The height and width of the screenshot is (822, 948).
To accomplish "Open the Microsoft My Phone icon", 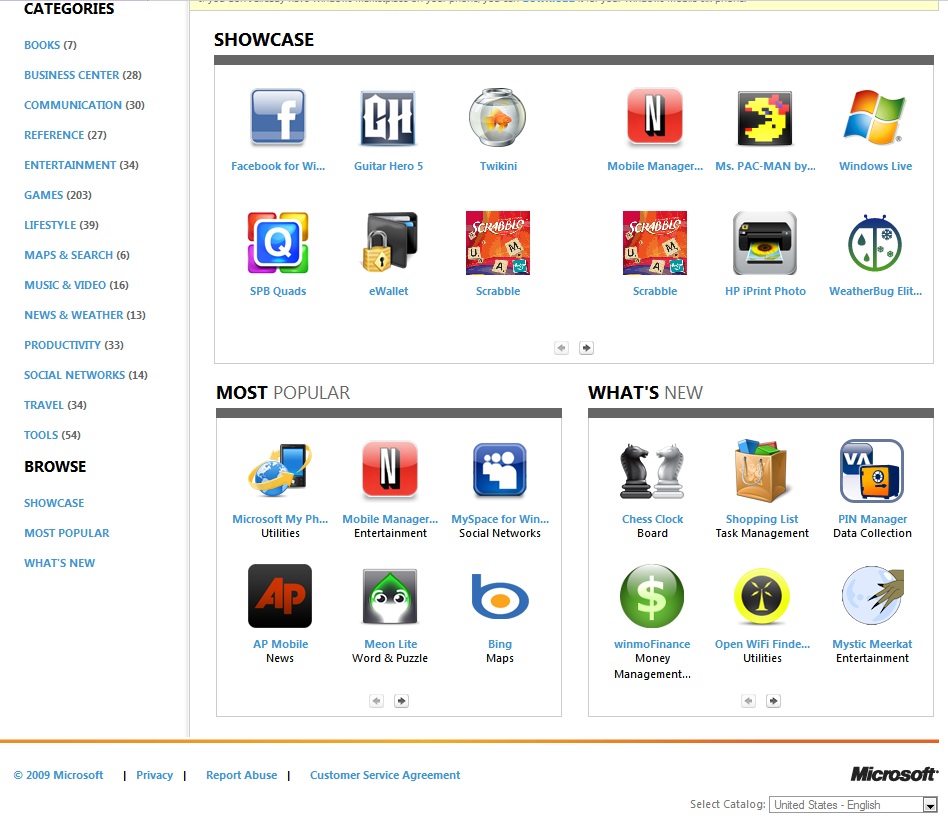I will pos(280,471).
